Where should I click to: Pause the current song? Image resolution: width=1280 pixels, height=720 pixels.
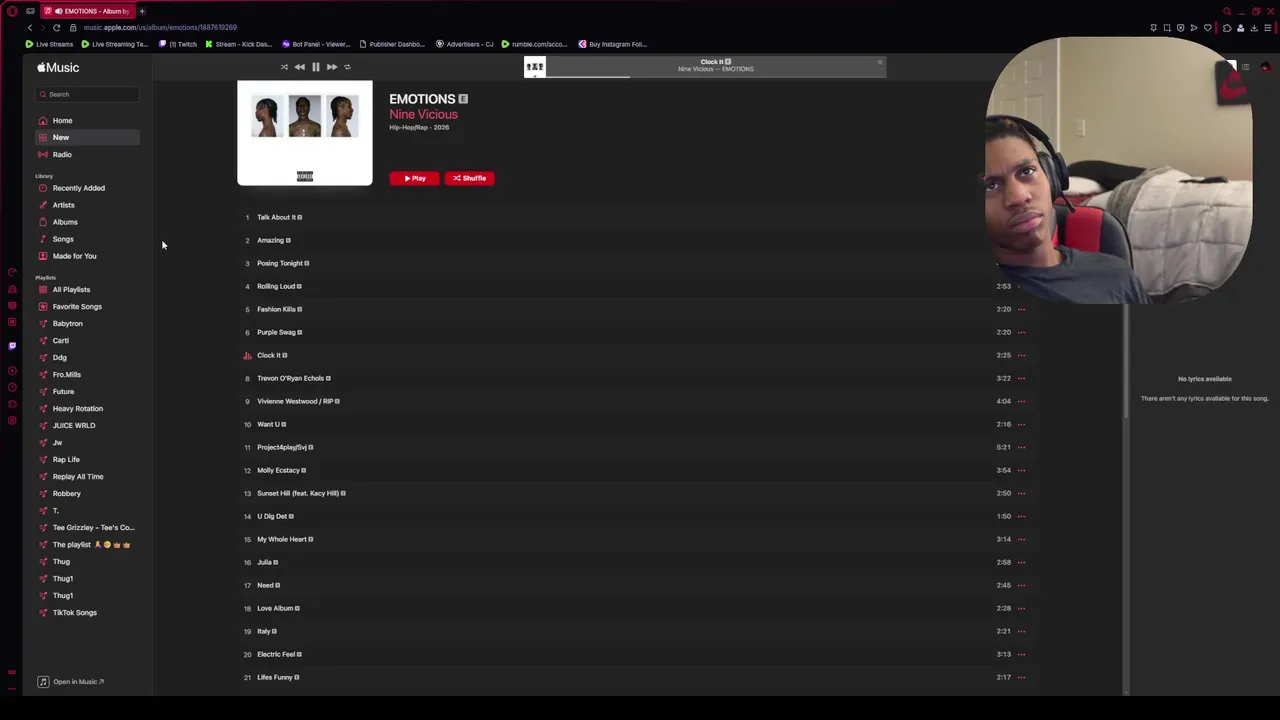[x=315, y=67]
